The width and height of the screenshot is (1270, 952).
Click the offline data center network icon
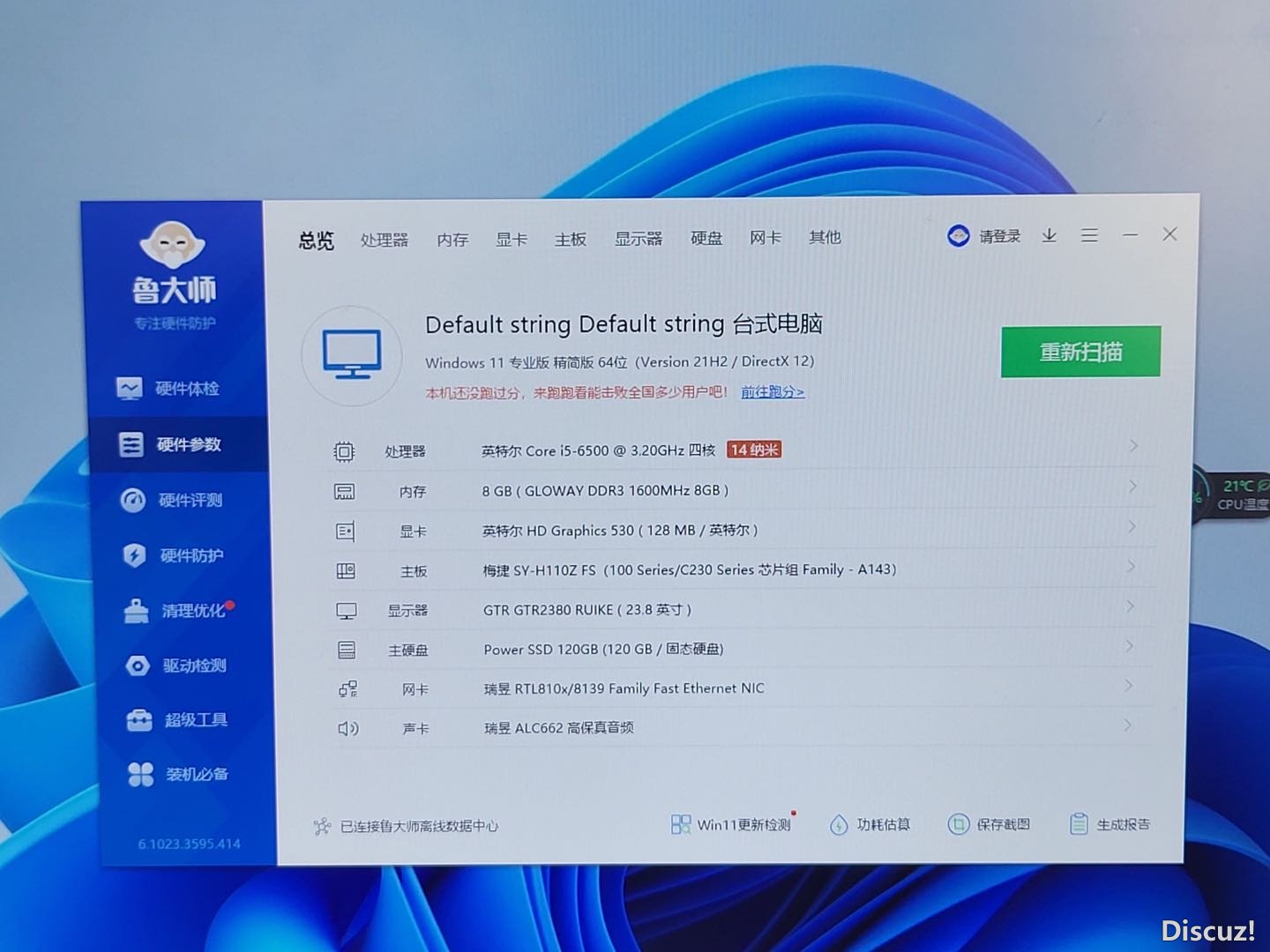[322, 827]
